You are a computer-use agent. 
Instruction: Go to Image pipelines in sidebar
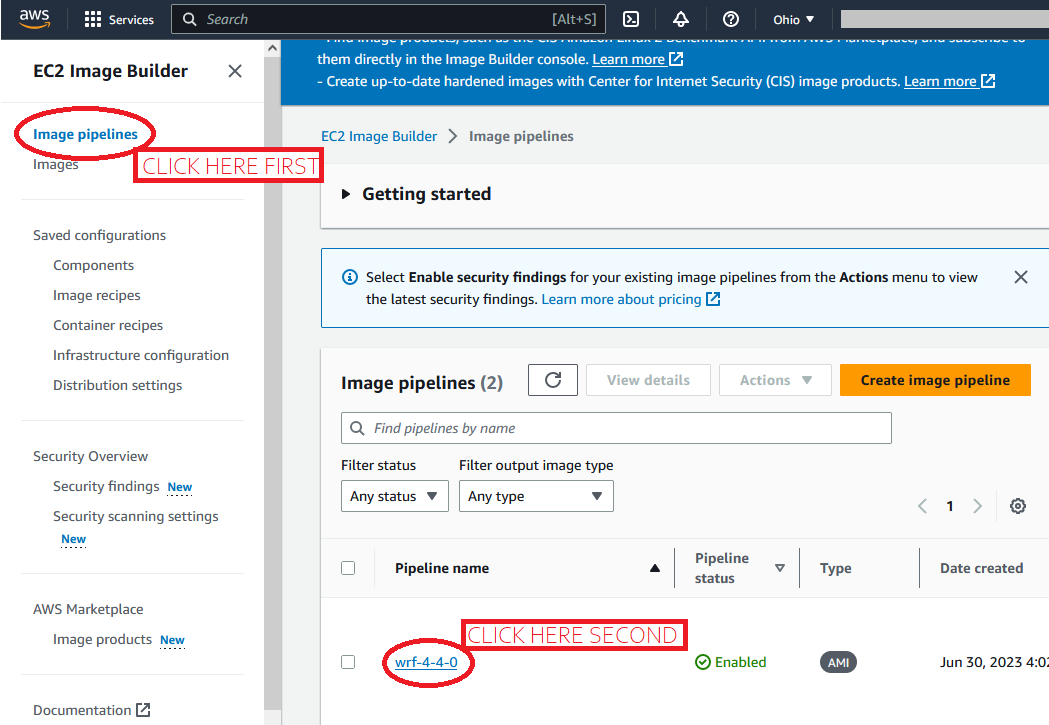click(85, 134)
